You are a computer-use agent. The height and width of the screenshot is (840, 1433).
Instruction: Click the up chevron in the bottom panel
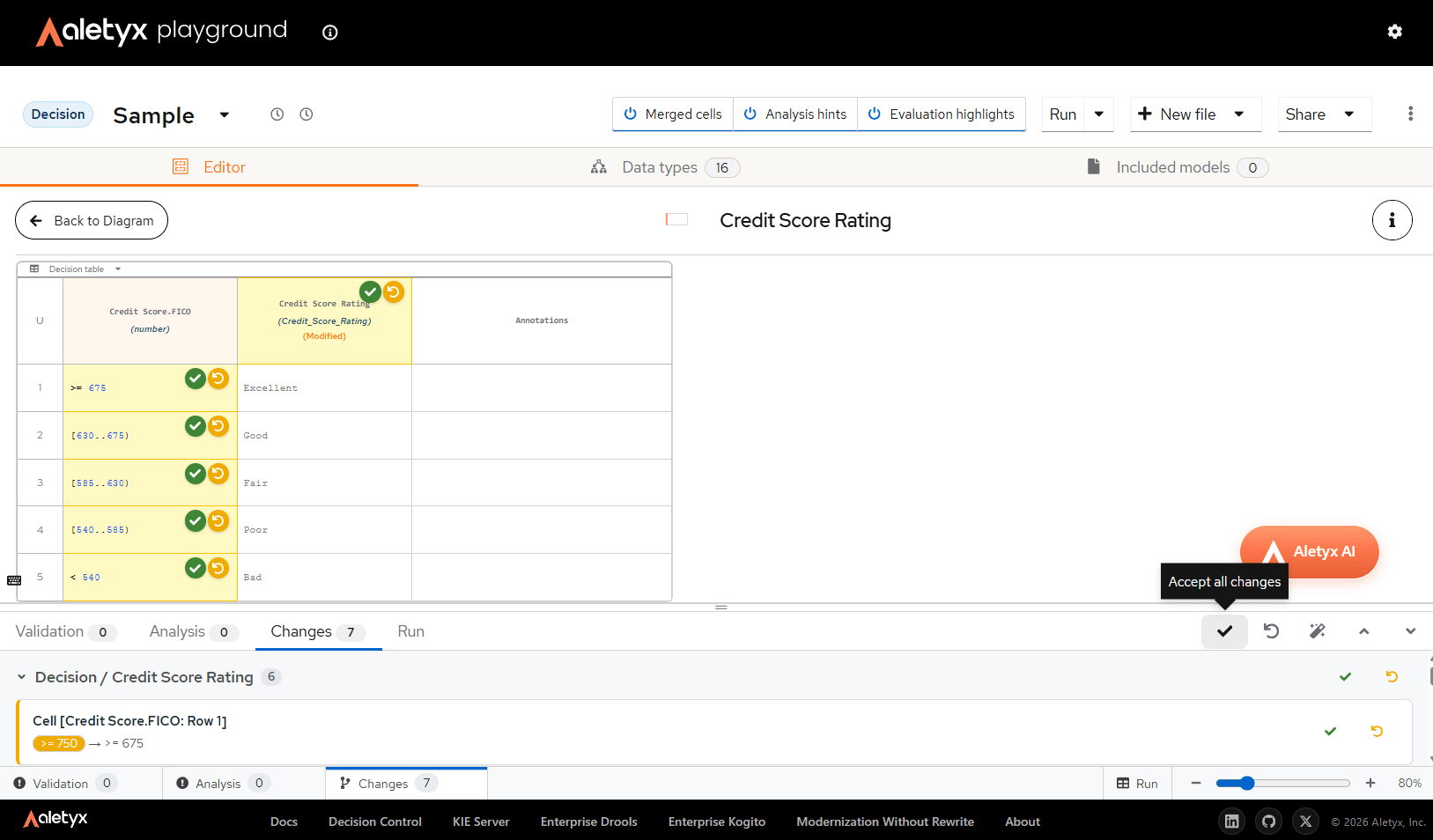pos(1364,631)
